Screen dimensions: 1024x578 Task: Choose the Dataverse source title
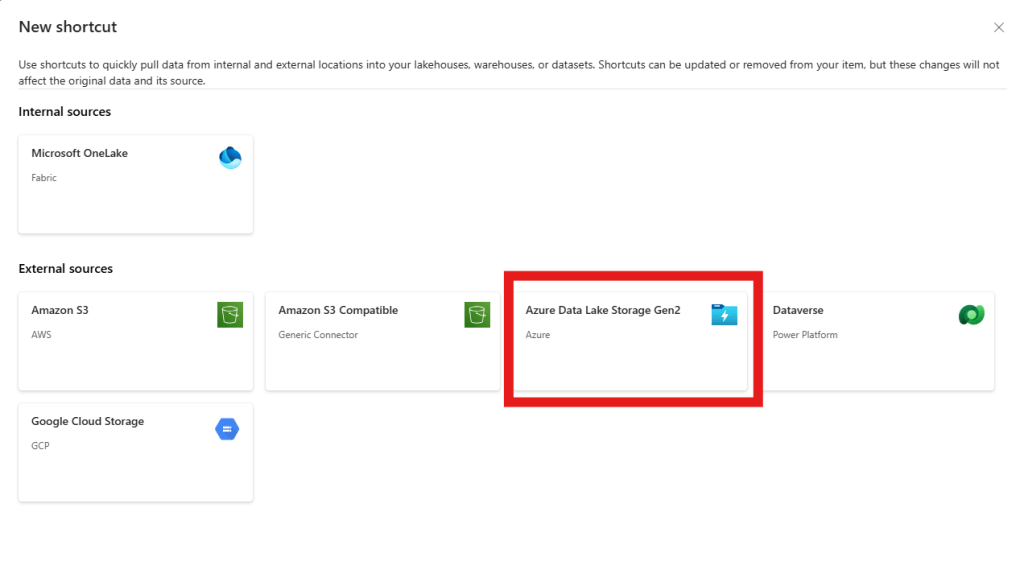coord(798,310)
